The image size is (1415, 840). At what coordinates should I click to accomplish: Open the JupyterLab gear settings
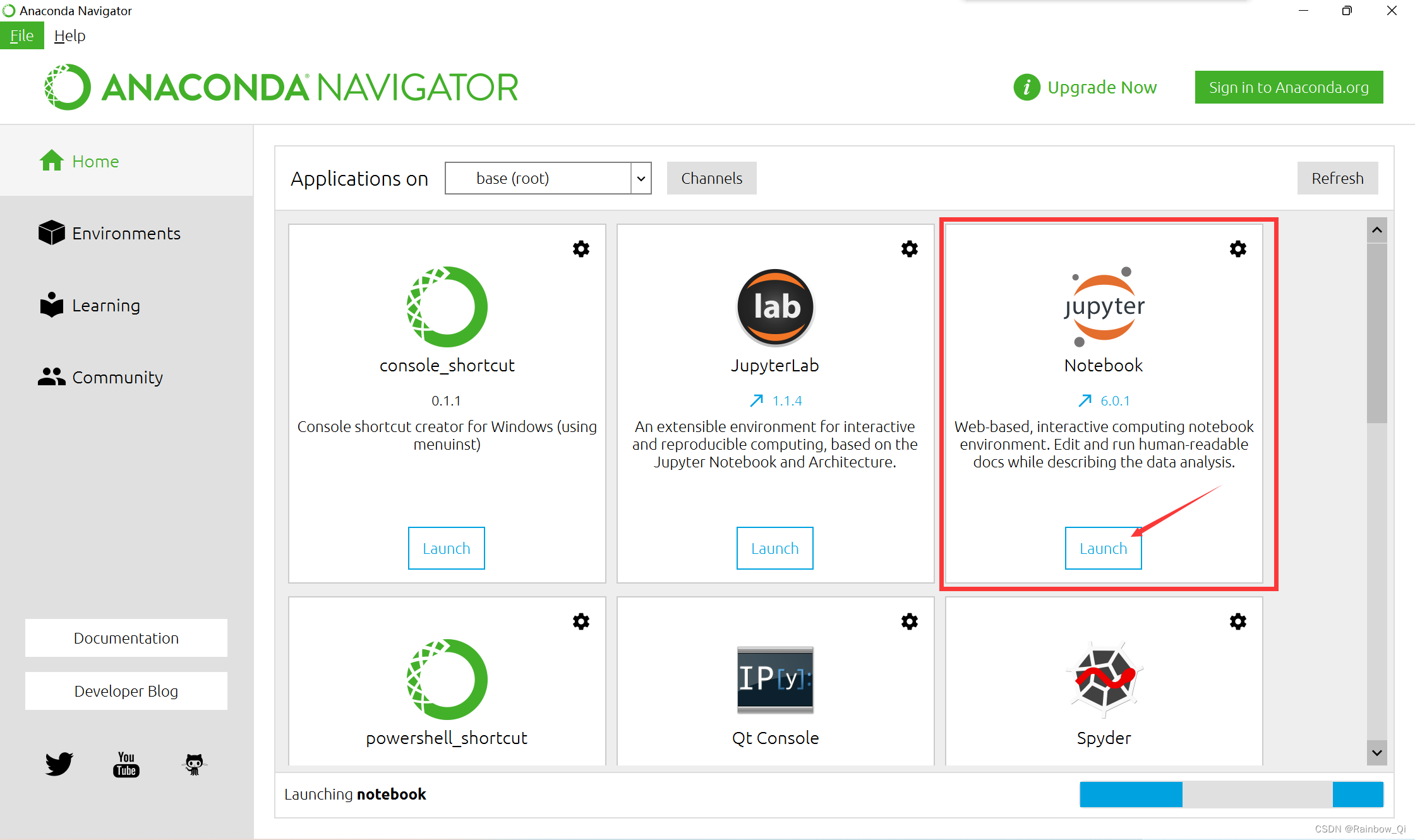(x=910, y=249)
